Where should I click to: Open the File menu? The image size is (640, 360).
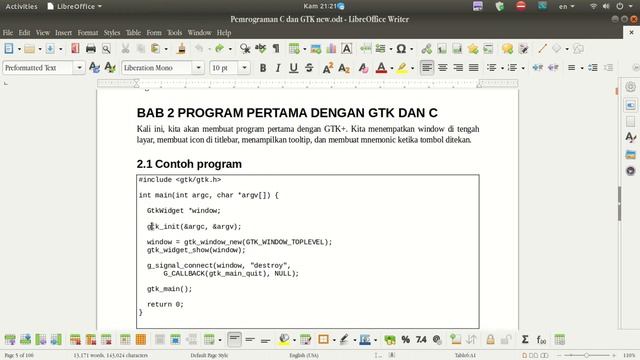point(8,33)
